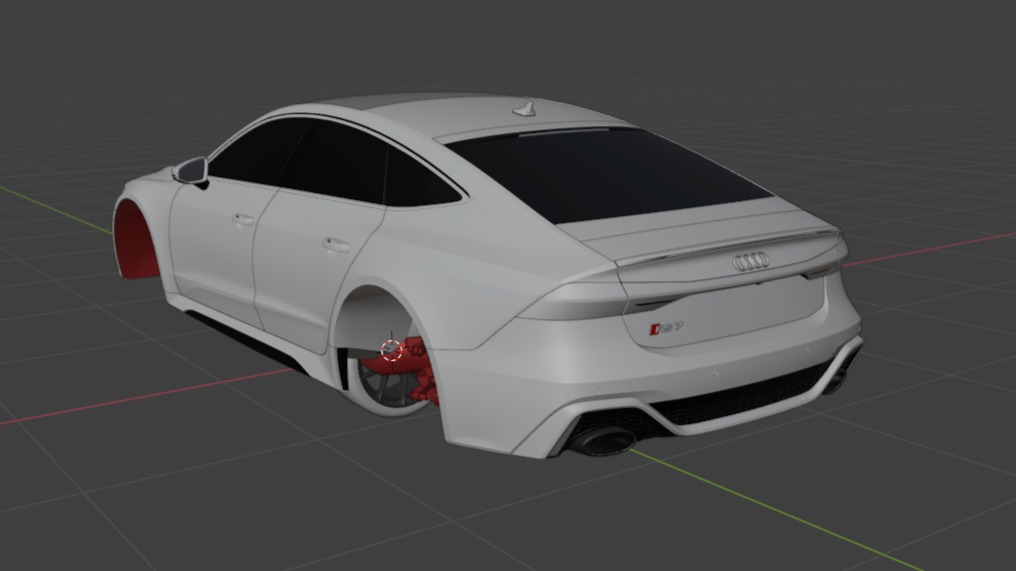This screenshot has height=571, width=1016.
Task: Select the rear door handle
Action: point(336,245)
